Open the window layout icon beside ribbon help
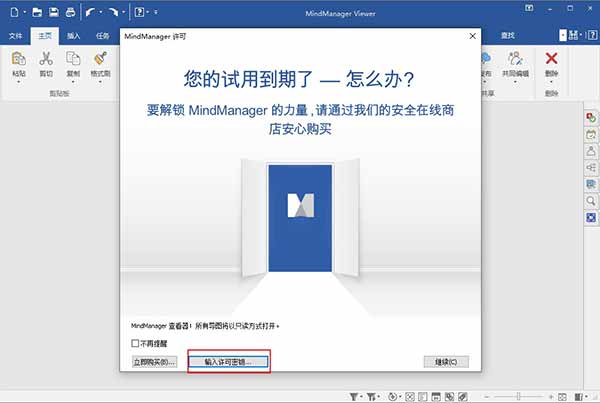 pyautogui.click(x=574, y=36)
